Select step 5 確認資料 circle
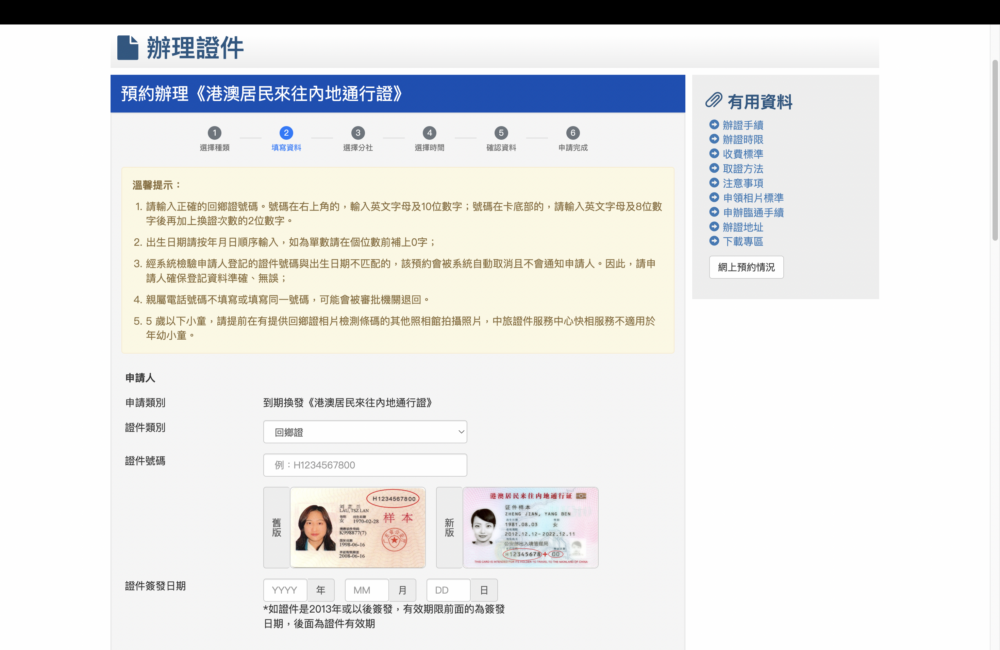The image size is (1000, 650). pos(501,131)
